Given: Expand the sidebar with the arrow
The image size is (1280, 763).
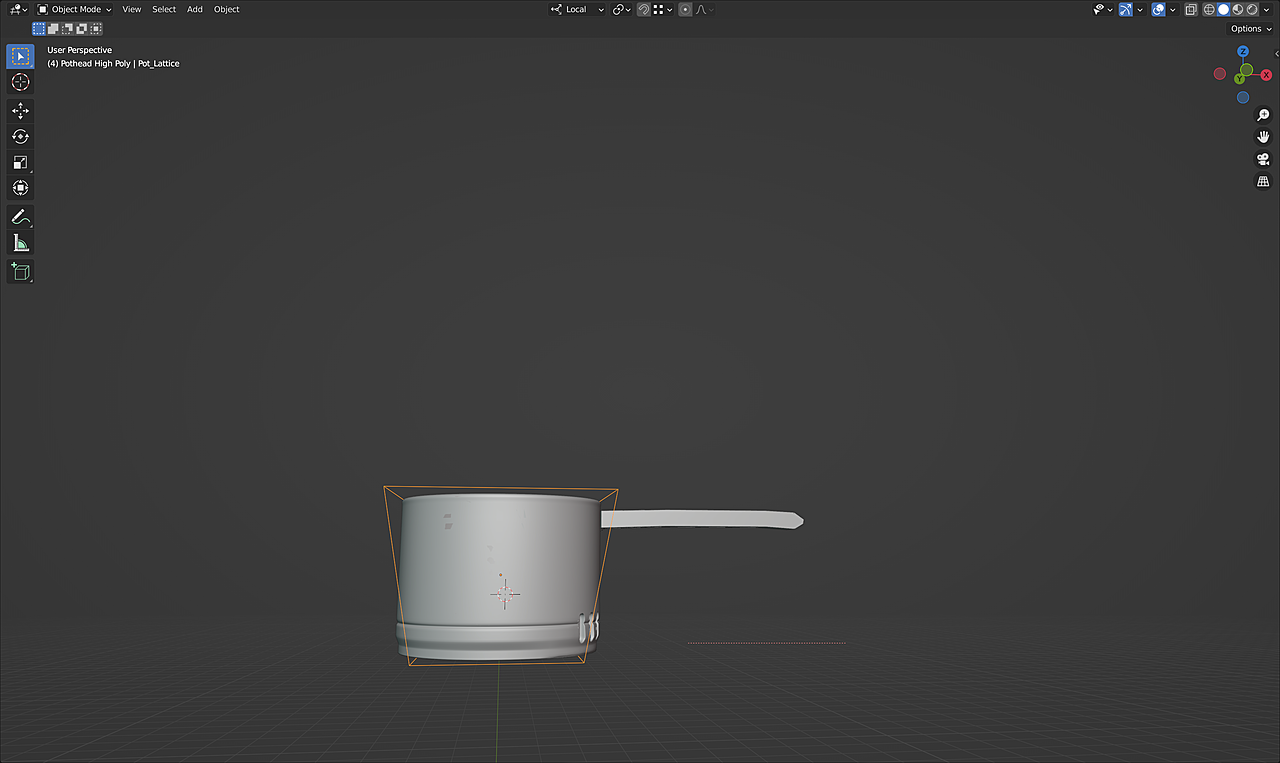Looking at the screenshot, I should (x=1276, y=53).
